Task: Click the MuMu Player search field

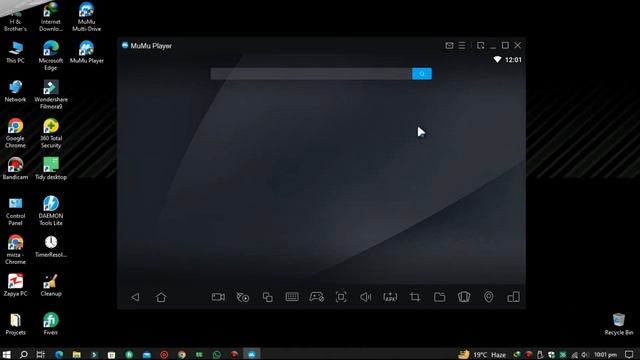Action: coord(311,74)
